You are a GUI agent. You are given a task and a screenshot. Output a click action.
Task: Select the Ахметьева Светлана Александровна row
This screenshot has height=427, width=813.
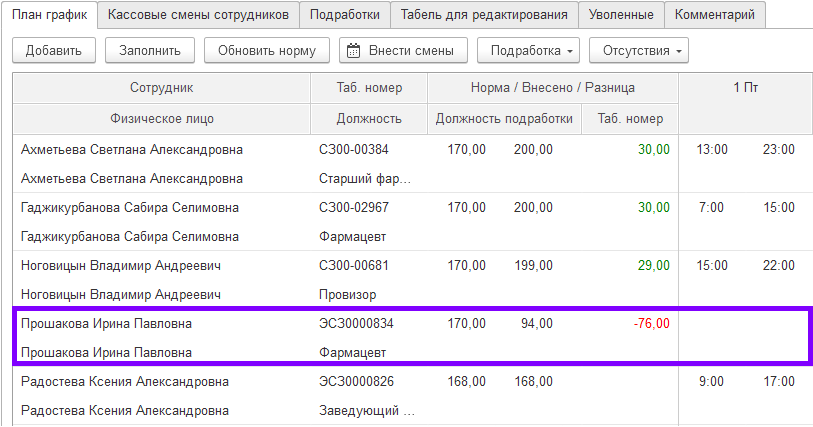coord(132,150)
